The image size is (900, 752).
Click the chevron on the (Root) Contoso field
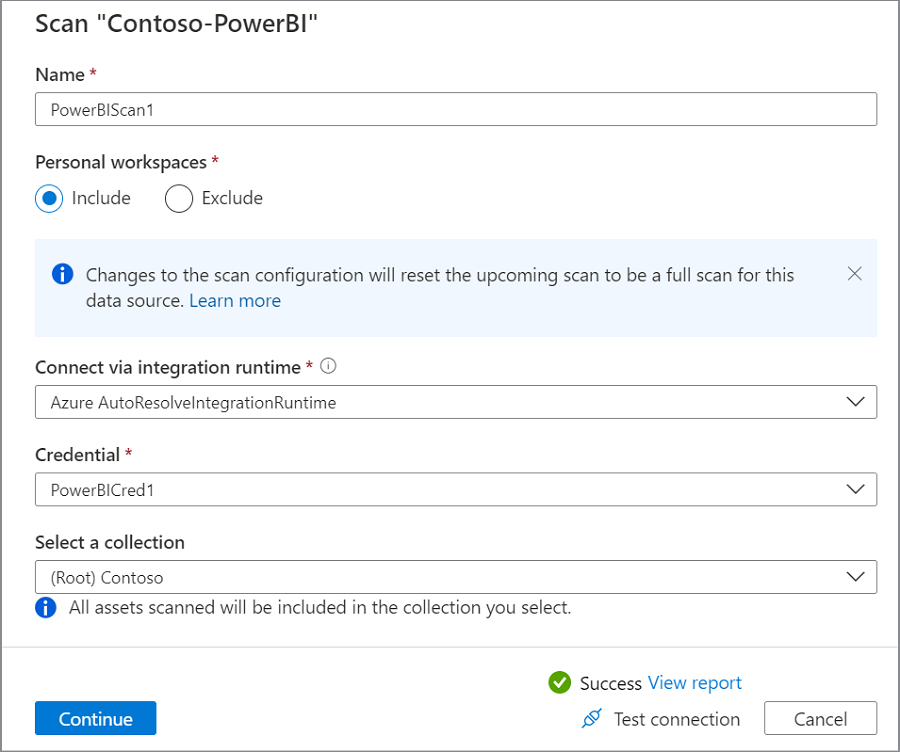(855, 577)
